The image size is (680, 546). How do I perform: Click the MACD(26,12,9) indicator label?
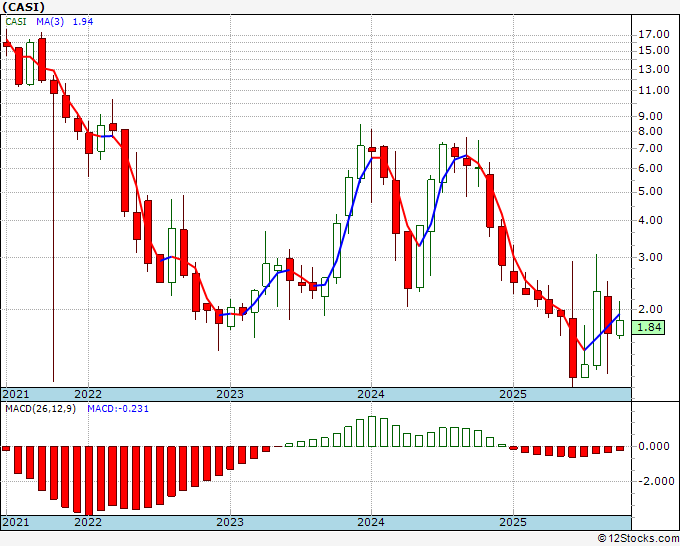click(40, 409)
